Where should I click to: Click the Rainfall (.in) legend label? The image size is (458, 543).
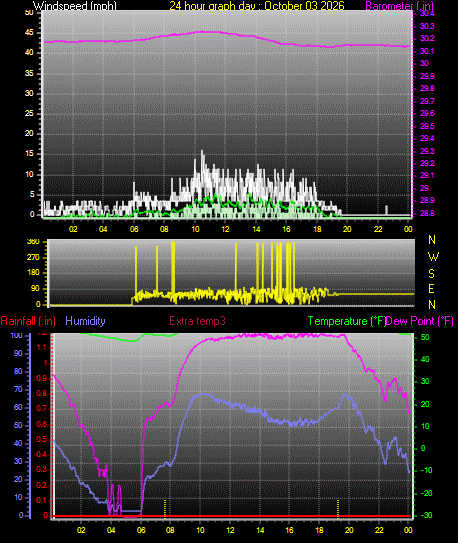coord(28,321)
